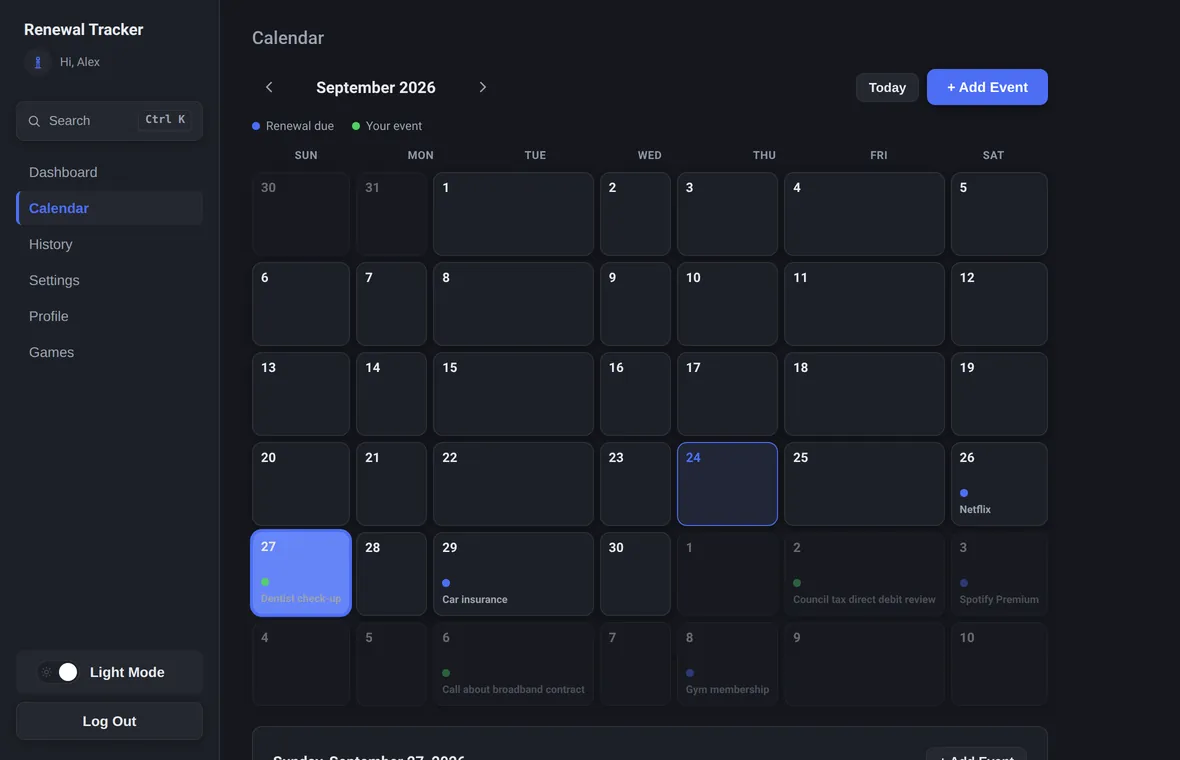Screen dimensions: 1180x760
Task: Select September 15 day cell
Action: tap(513, 394)
